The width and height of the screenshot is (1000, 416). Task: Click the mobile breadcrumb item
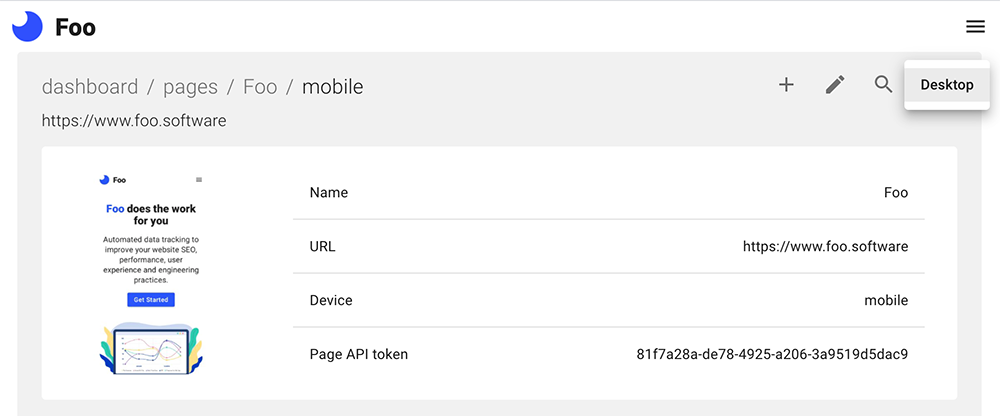pyautogui.click(x=332, y=86)
